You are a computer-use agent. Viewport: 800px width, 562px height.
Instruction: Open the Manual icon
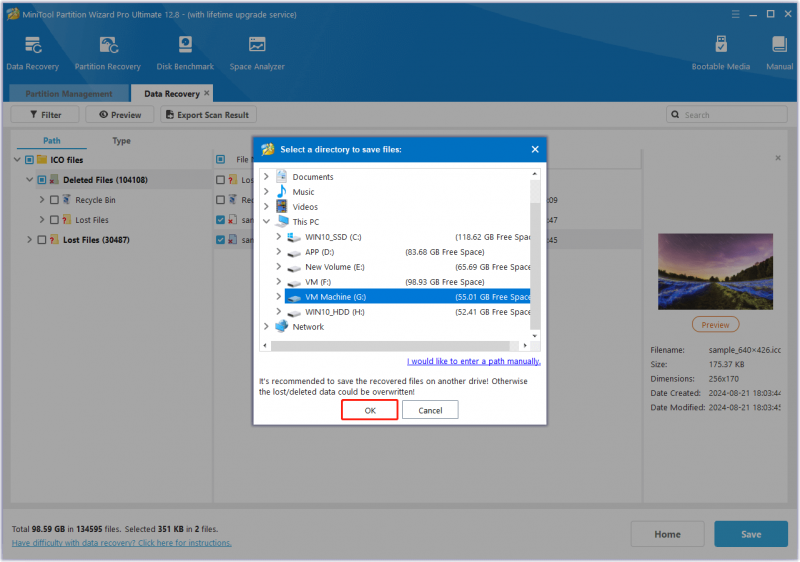[779, 45]
